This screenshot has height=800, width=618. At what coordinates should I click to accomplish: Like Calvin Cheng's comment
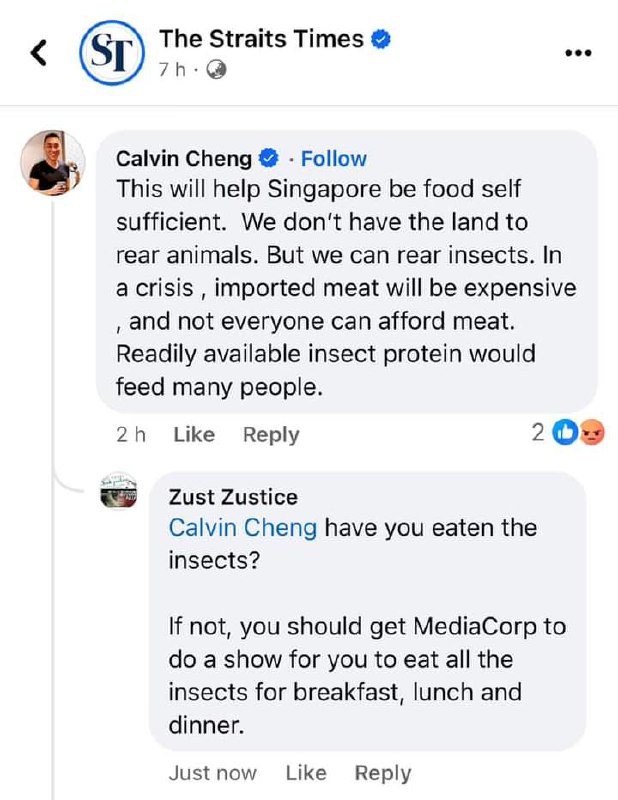tap(194, 434)
